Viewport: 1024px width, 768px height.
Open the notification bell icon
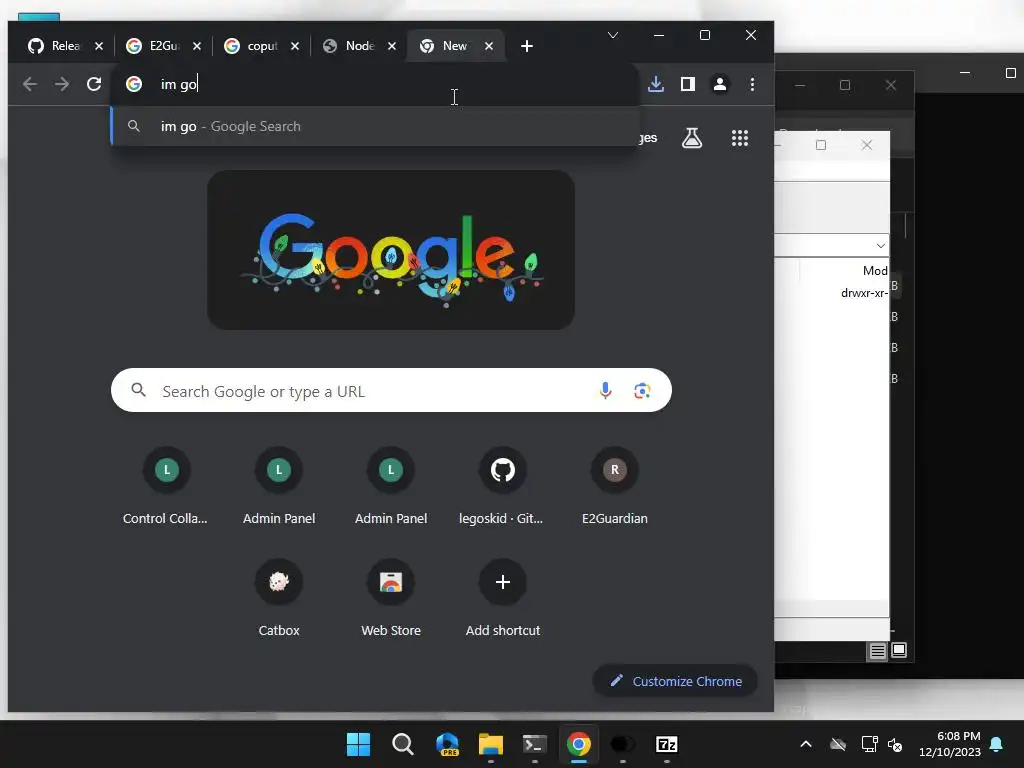pos(997,744)
